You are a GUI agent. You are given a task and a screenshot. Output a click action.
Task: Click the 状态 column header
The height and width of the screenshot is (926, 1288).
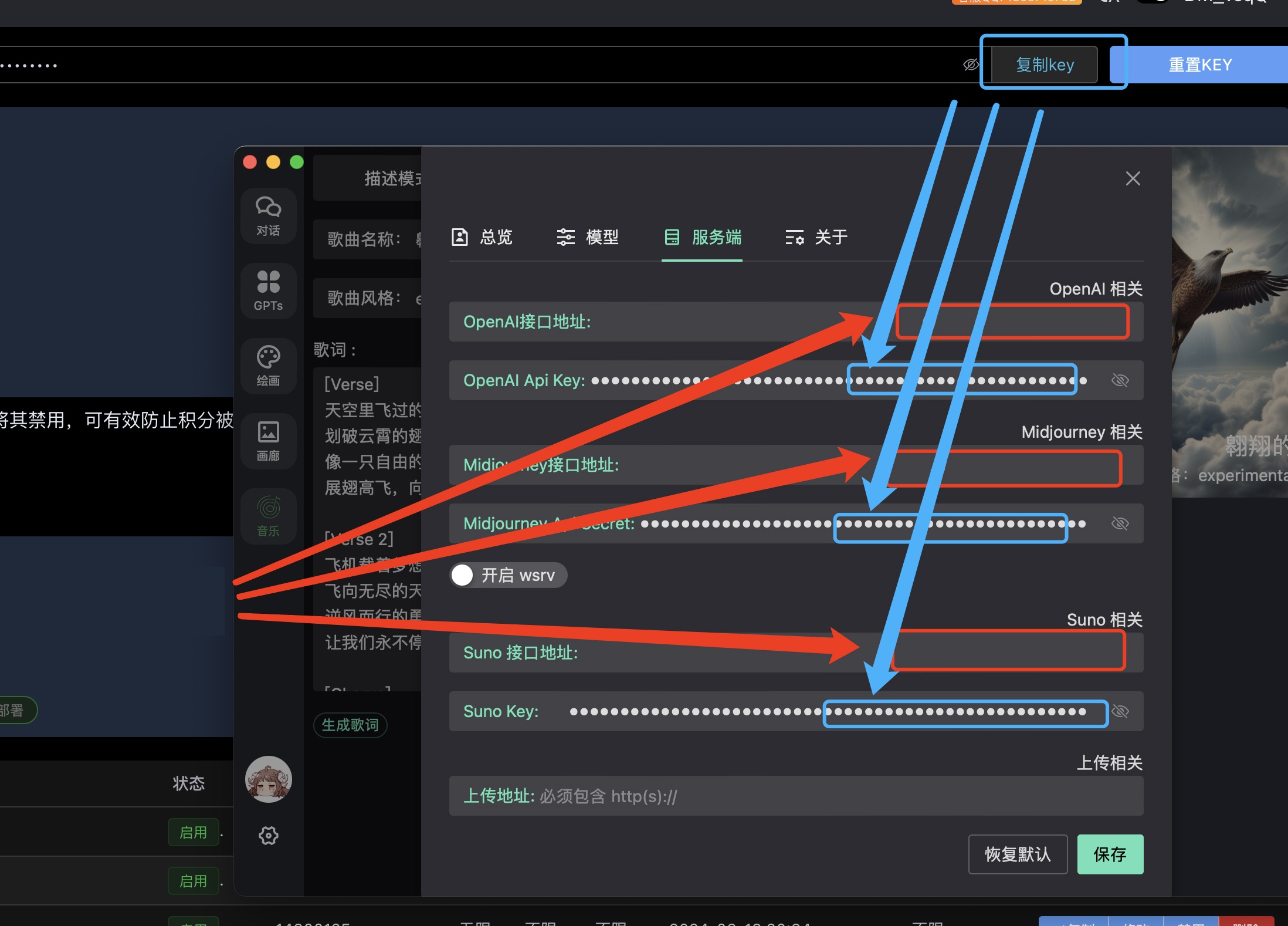[x=188, y=783]
